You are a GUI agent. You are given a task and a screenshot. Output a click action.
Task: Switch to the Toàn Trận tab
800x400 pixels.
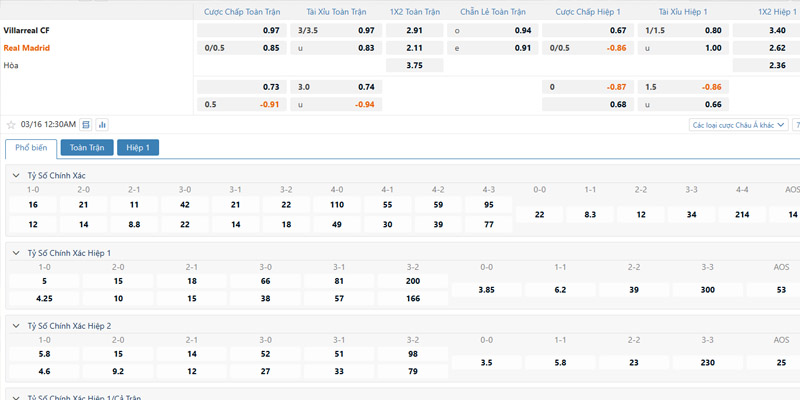coord(87,147)
